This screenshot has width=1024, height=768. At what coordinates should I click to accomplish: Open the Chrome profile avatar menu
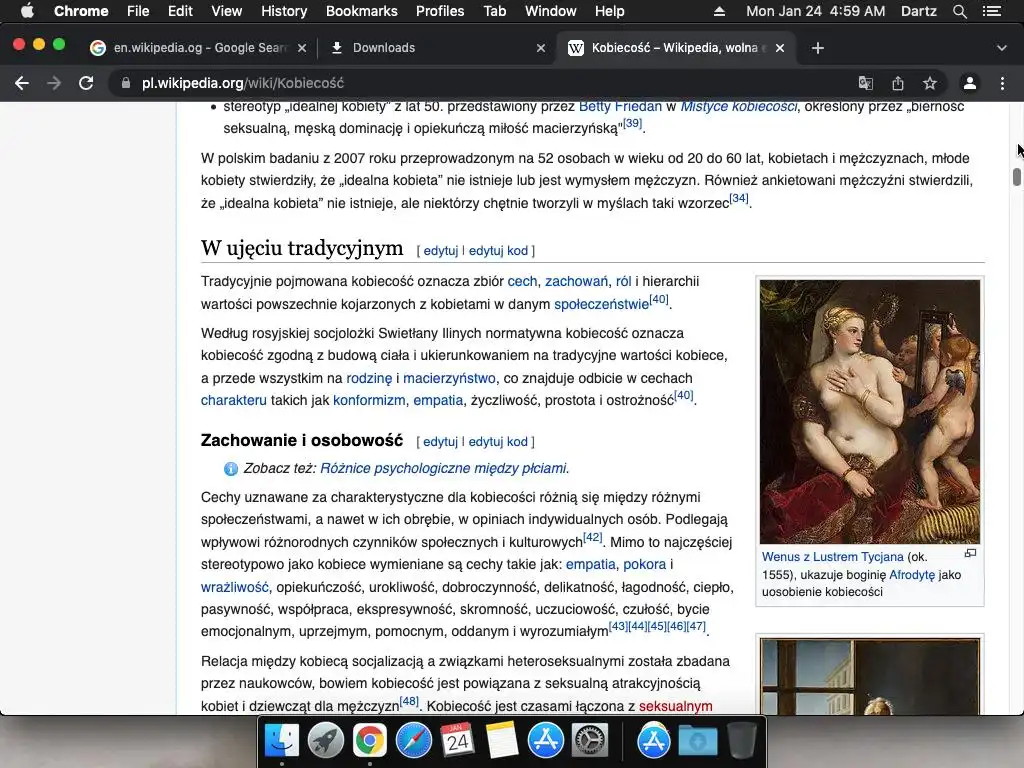tap(970, 83)
